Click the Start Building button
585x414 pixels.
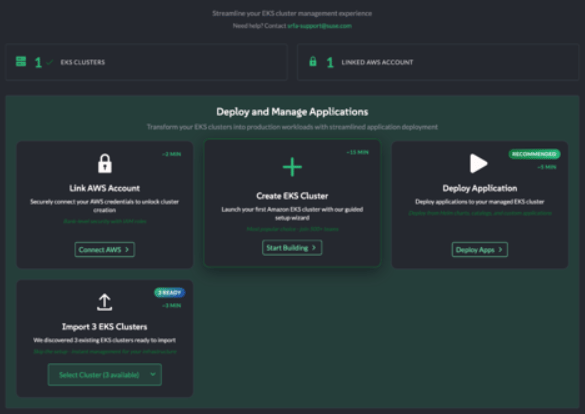click(292, 248)
